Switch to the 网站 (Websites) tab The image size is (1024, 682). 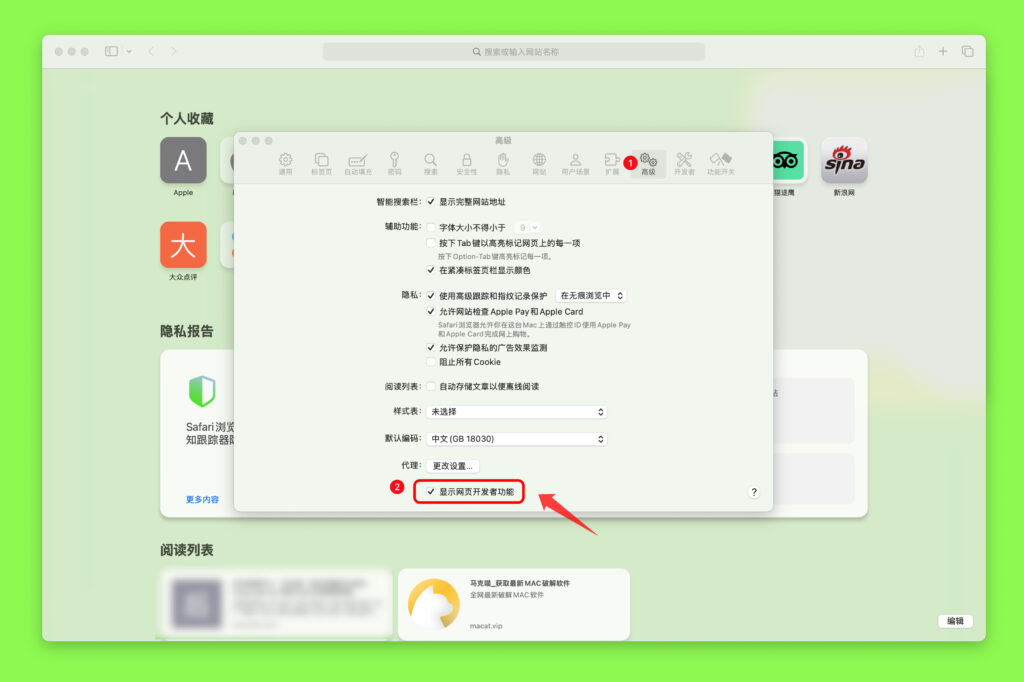pos(539,163)
